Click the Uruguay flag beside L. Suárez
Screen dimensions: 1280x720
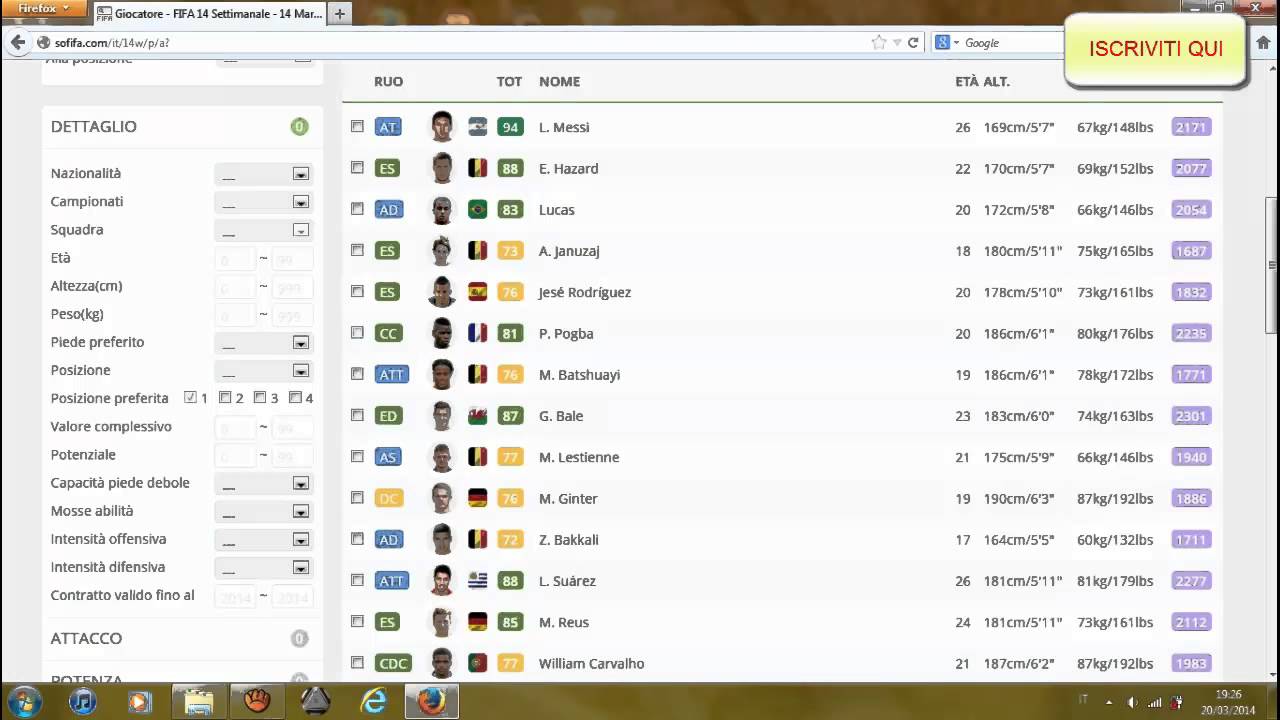click(477, 581)
